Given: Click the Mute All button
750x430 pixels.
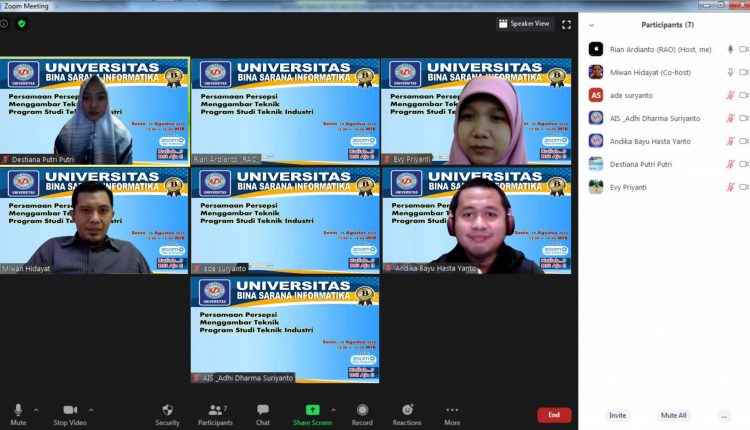Looking at the screenshot, I should click(673, 415).
